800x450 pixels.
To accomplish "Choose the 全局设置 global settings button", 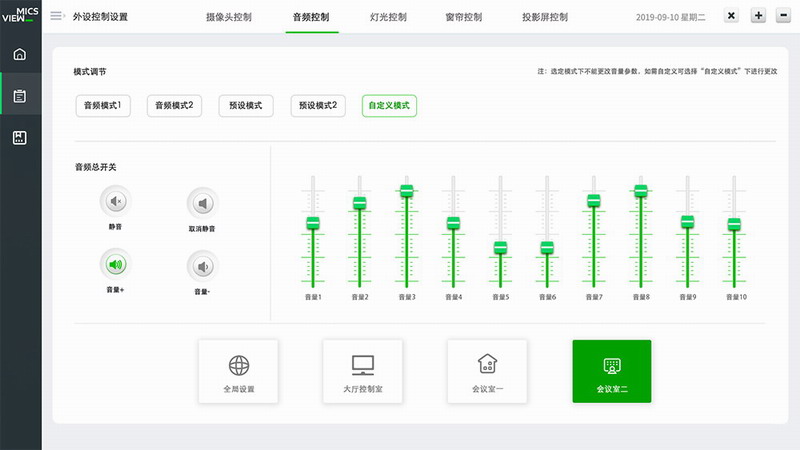I will coord(238,371).
